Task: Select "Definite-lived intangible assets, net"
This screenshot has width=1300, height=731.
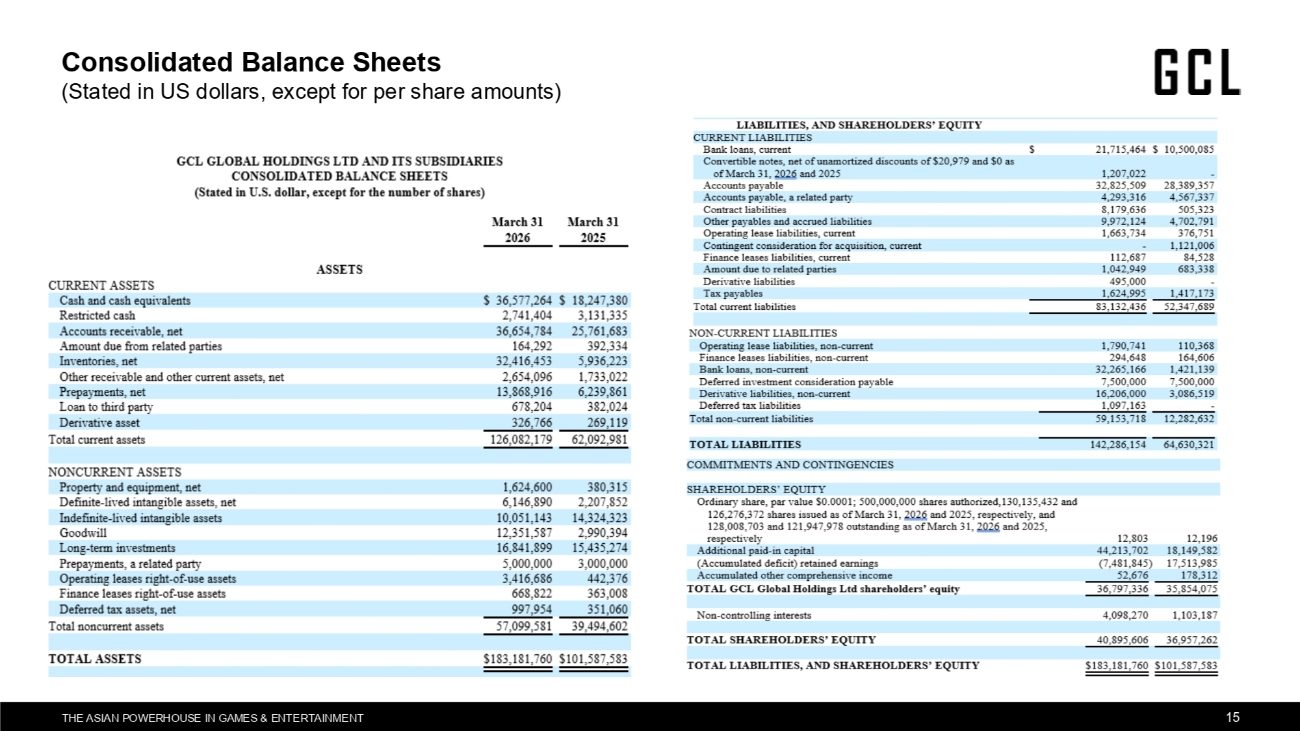Action: pyautogui.click(x=148, y=502)
